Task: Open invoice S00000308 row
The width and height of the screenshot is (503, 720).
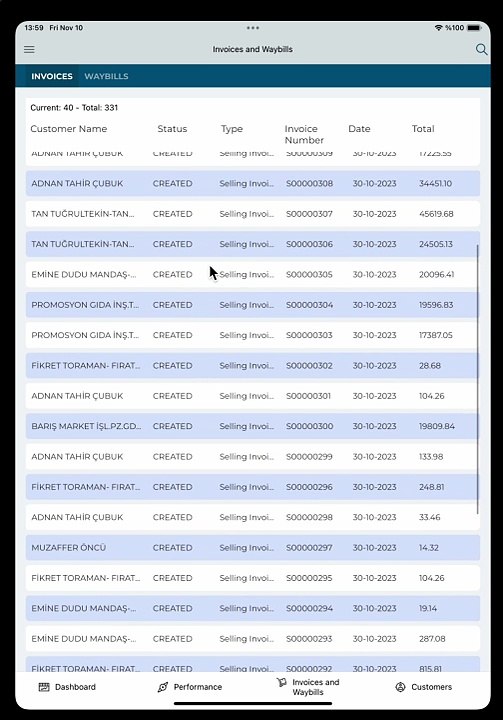Action: tap(253, 183)
